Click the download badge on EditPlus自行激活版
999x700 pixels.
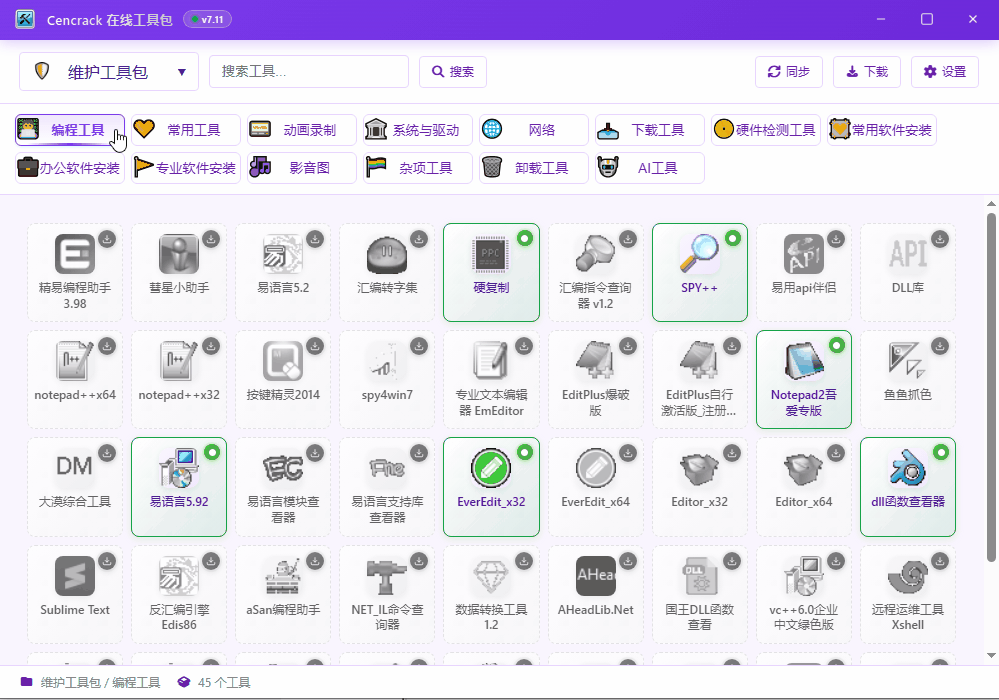[x=732, y=346]
